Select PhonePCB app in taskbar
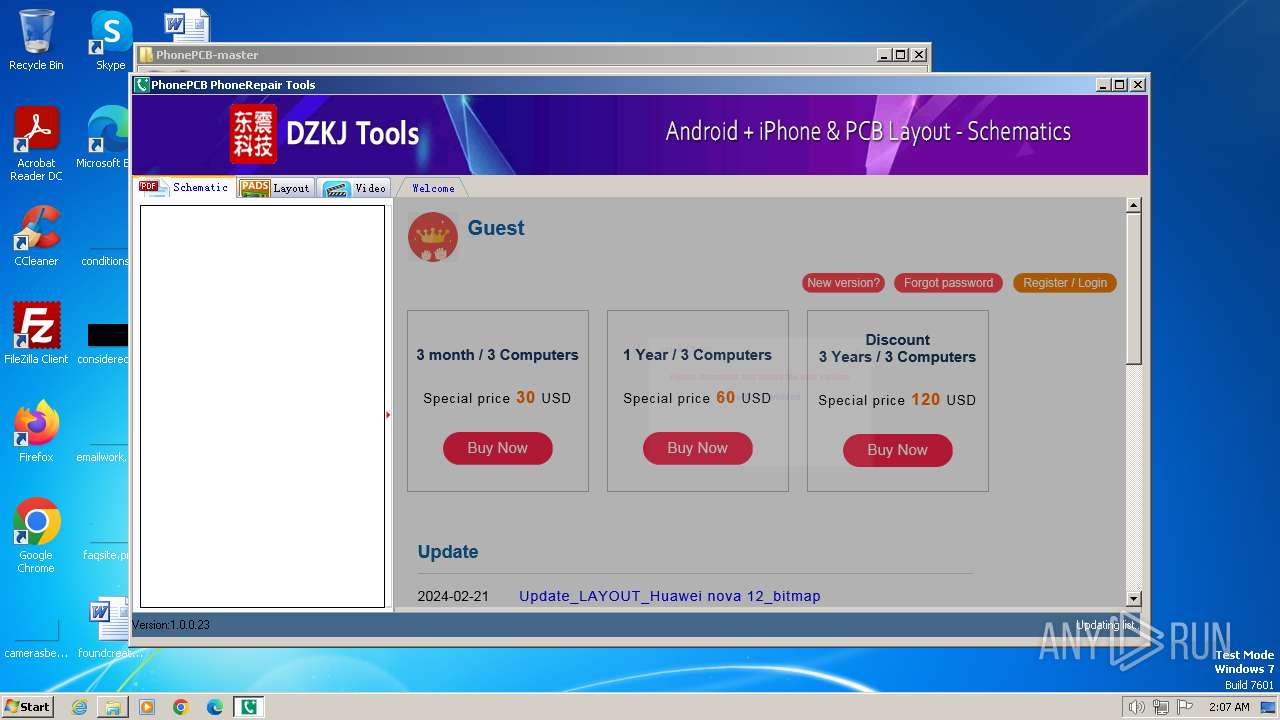The image size is (1280, 720). pyautogui.click(x=249, y=707)
